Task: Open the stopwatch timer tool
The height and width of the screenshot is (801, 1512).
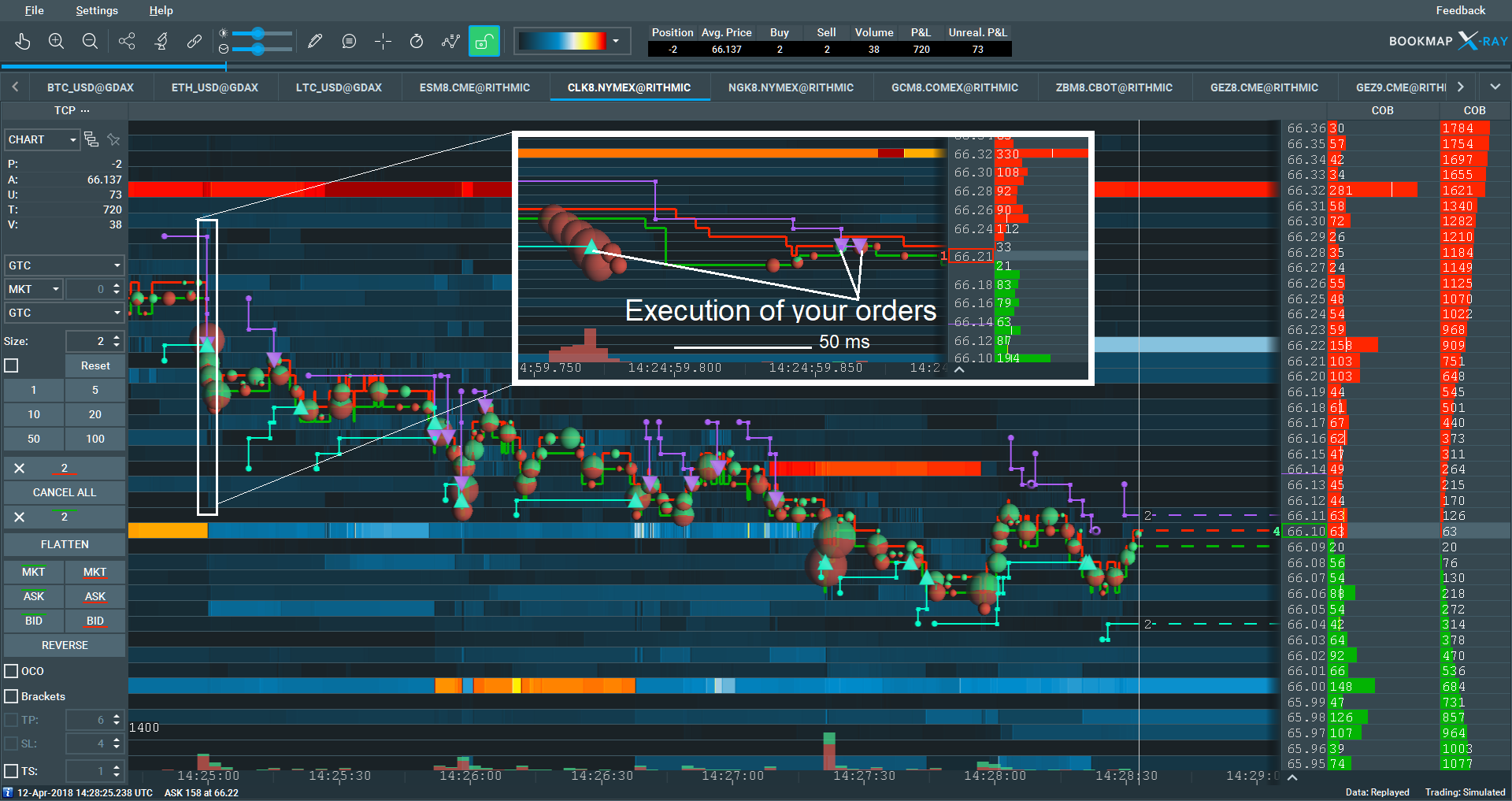Action: click(417, 41)
